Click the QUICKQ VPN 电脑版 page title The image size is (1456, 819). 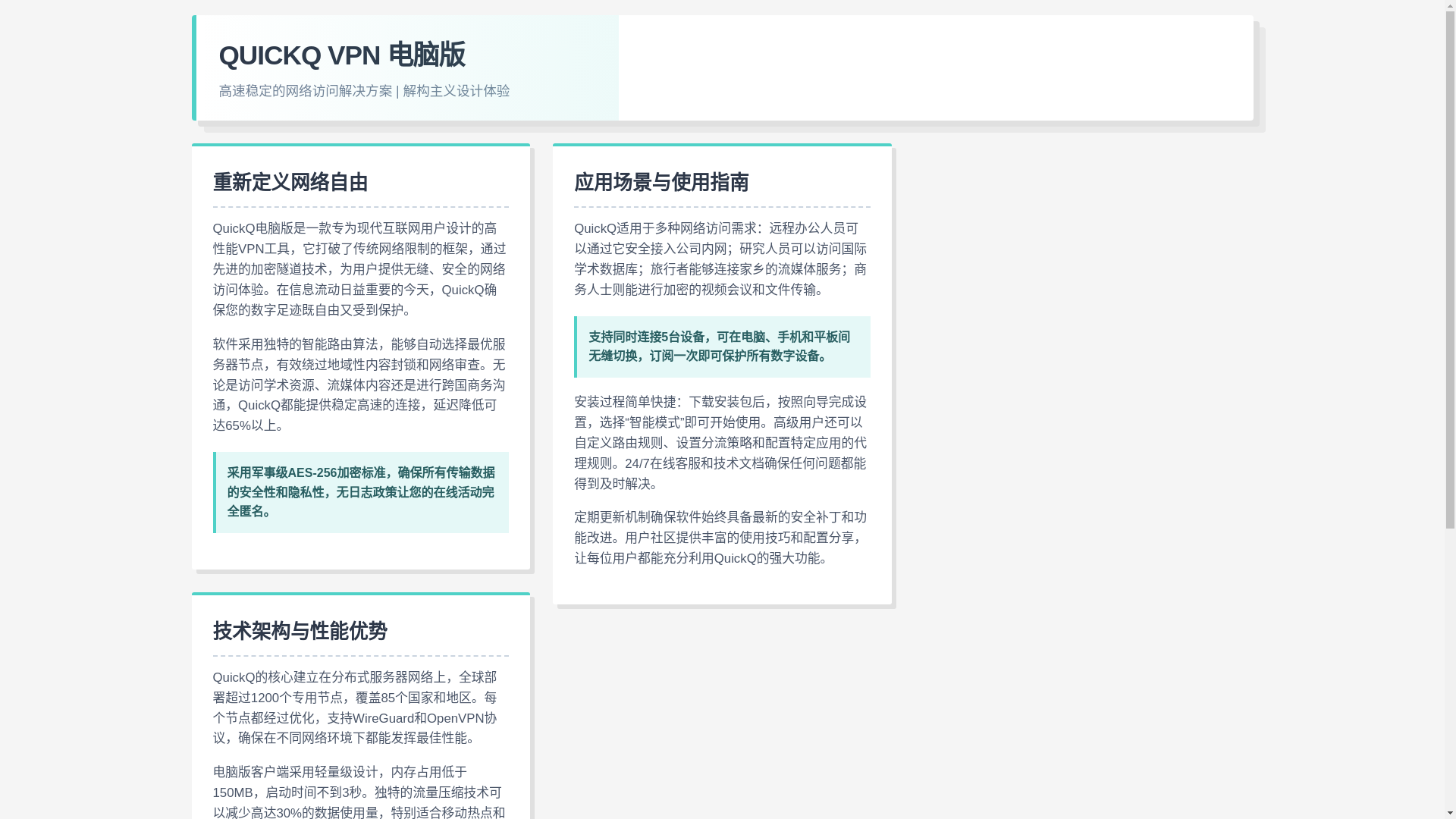pyautogui.click(x=341, y=55)
